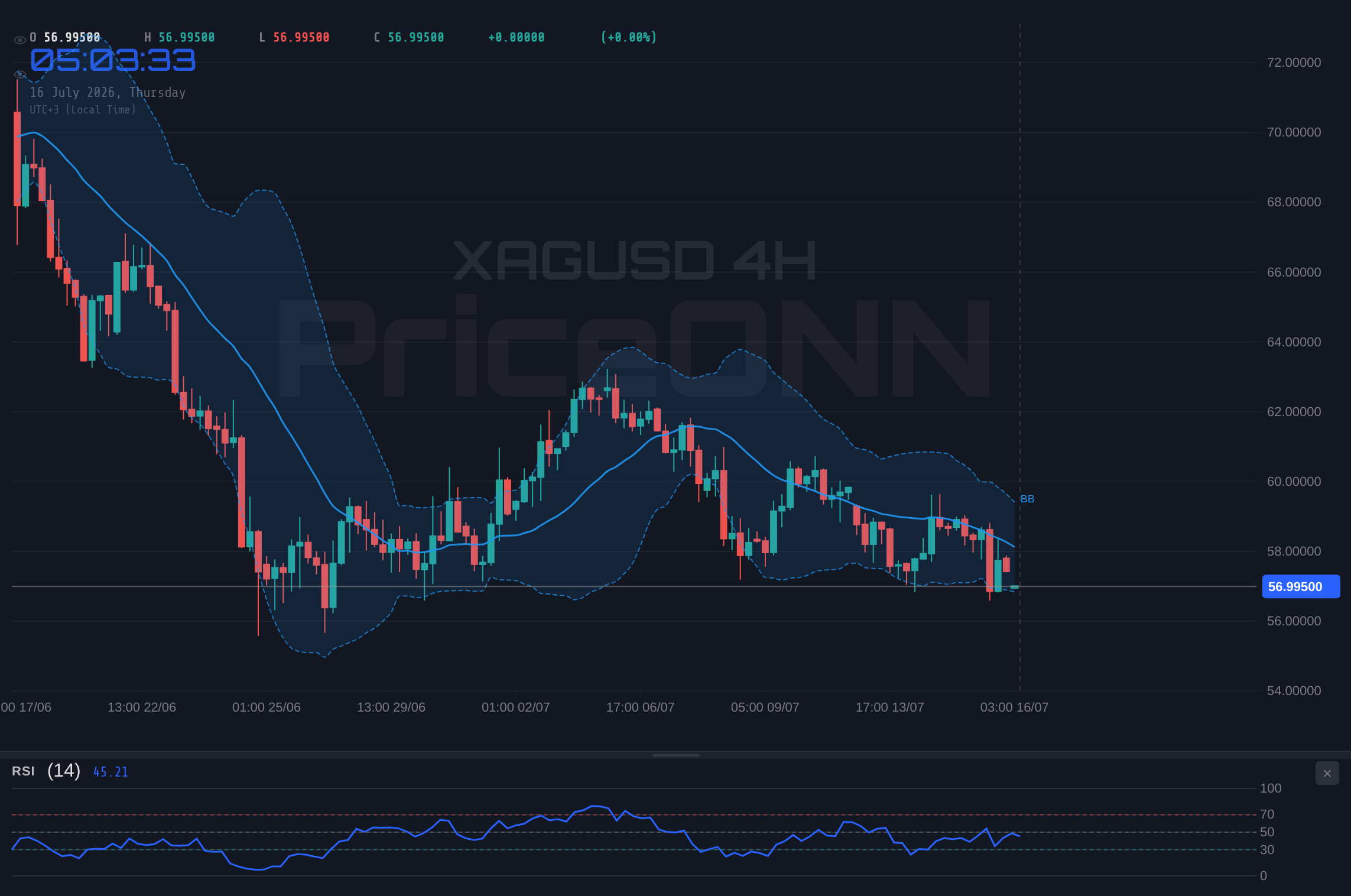The height and width of the screenshot is (896, 1351).
Task: Click the 70.00000 price axis label
Action: (1294, 132)
